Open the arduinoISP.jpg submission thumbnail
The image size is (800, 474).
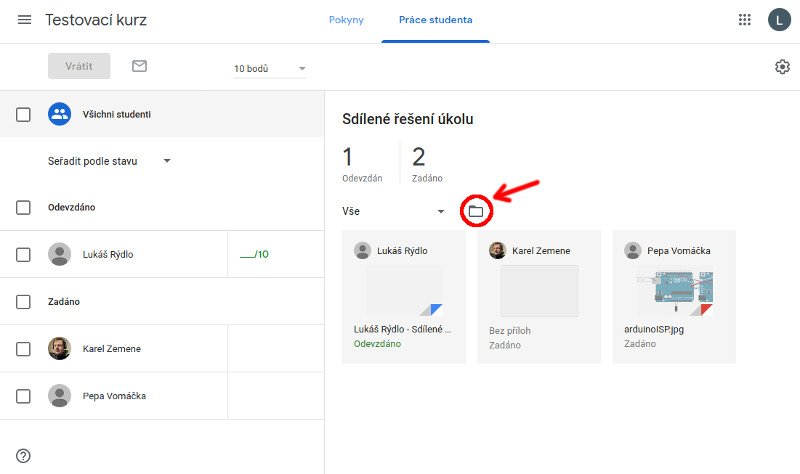point(675,291)
